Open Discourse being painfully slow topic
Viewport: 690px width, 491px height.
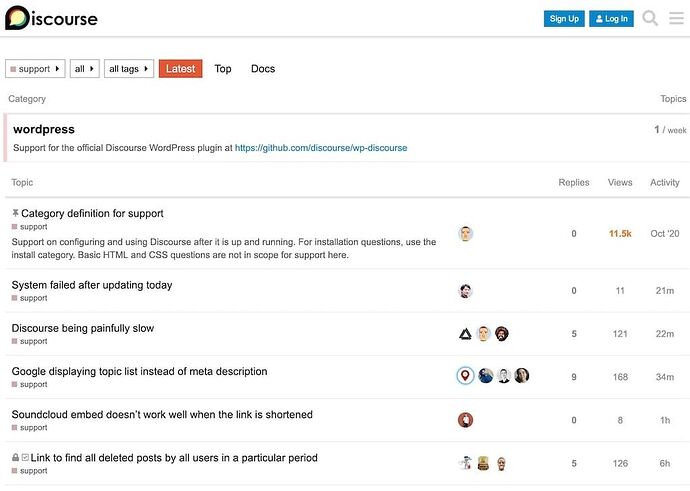pos(83,328)
